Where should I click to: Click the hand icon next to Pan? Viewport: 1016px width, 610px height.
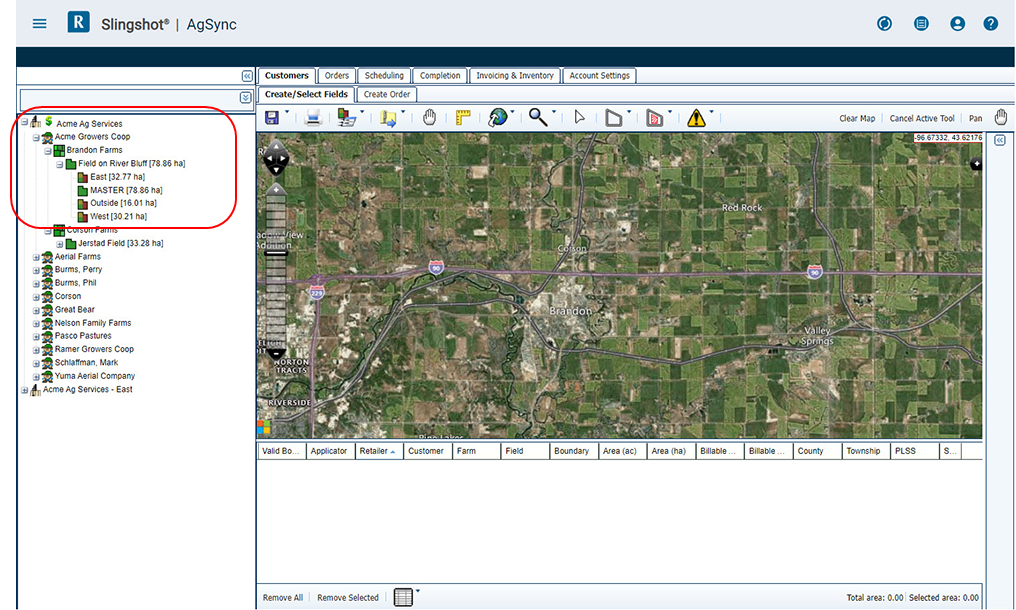coord(1000,117)
